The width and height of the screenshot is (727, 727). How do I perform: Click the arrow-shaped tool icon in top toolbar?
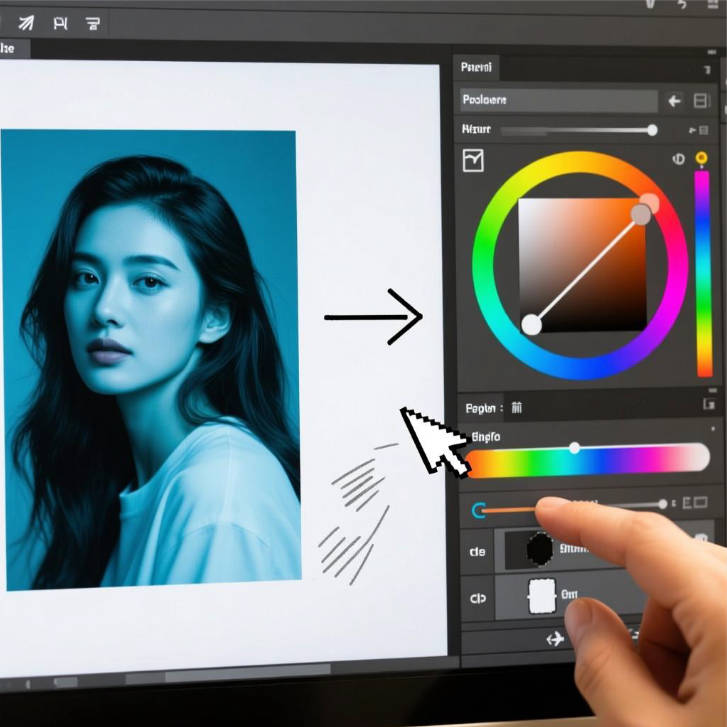coord(27,21)
